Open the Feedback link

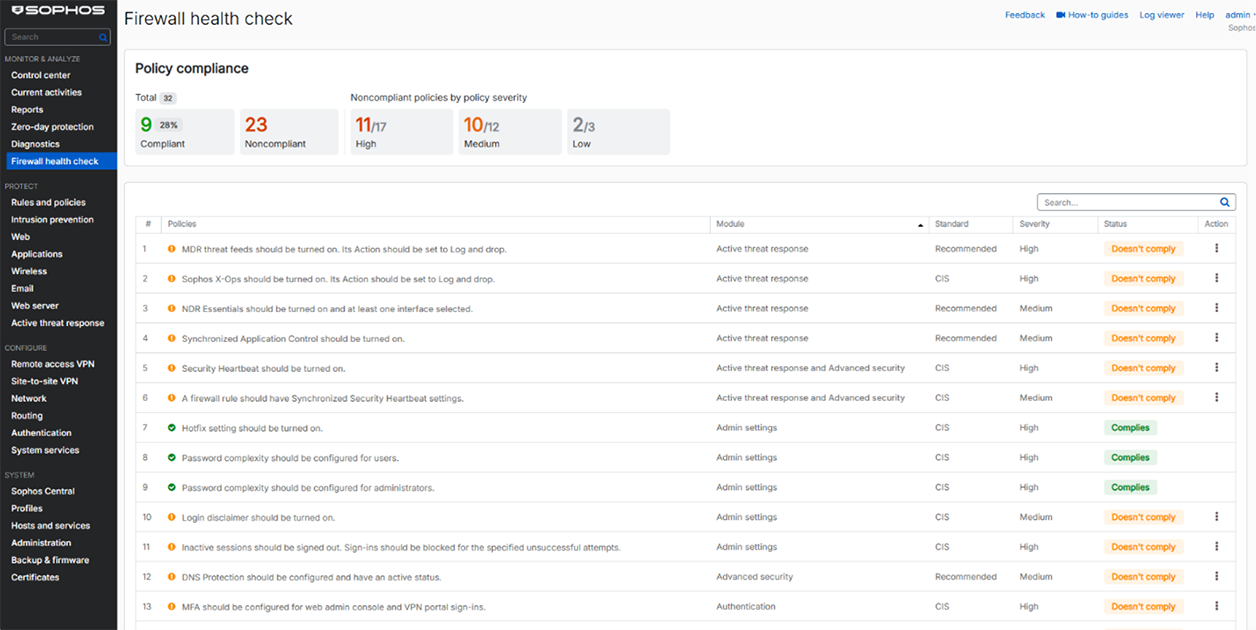pos(1024,14)
